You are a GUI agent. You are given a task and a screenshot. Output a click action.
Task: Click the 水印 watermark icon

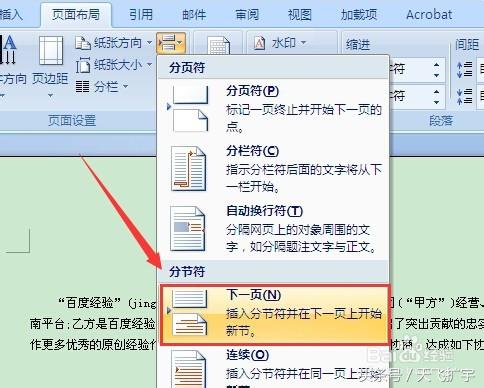pyautogui.click(x=260, y=43)
